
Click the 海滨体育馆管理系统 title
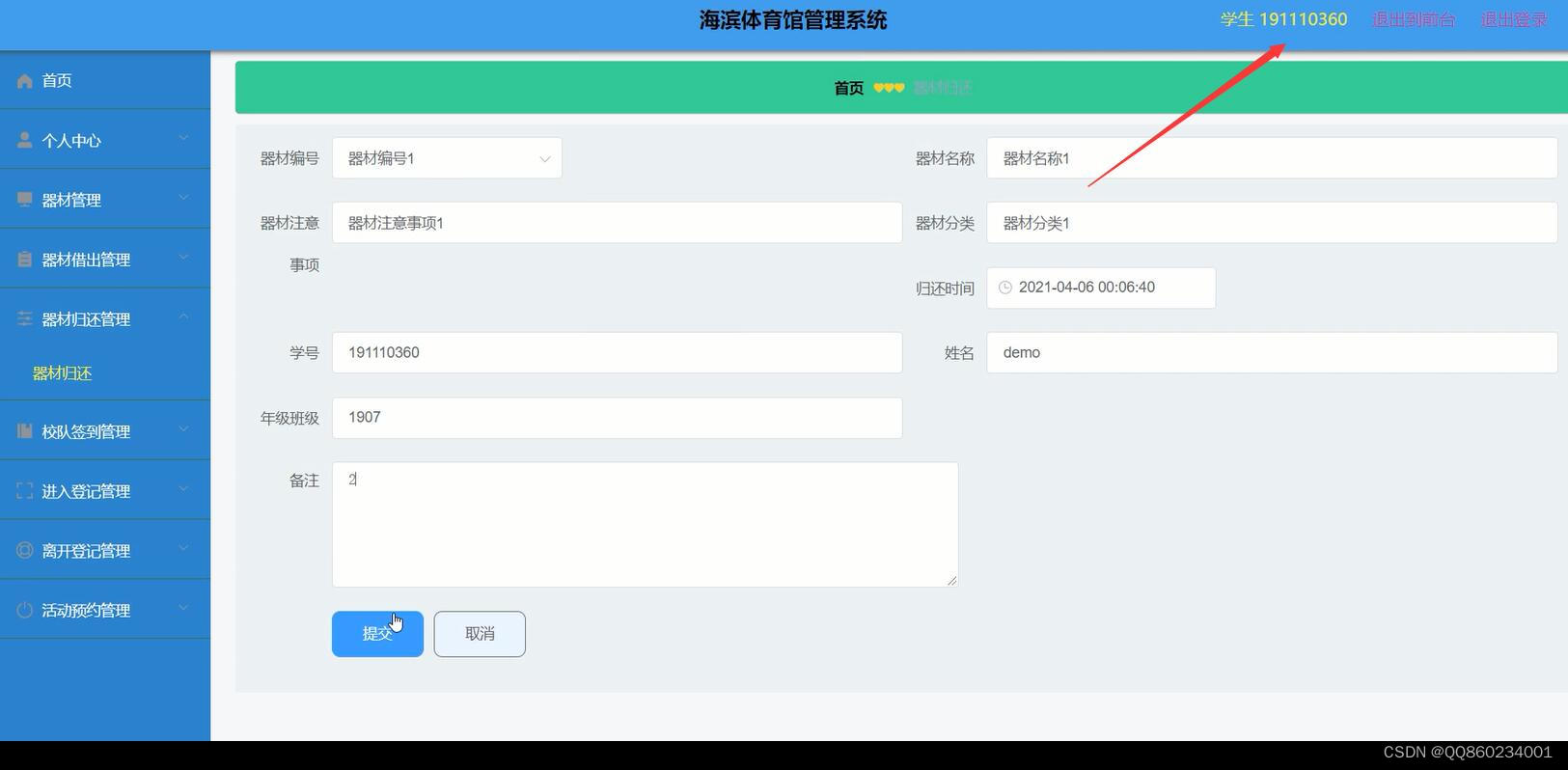(793, 20)
